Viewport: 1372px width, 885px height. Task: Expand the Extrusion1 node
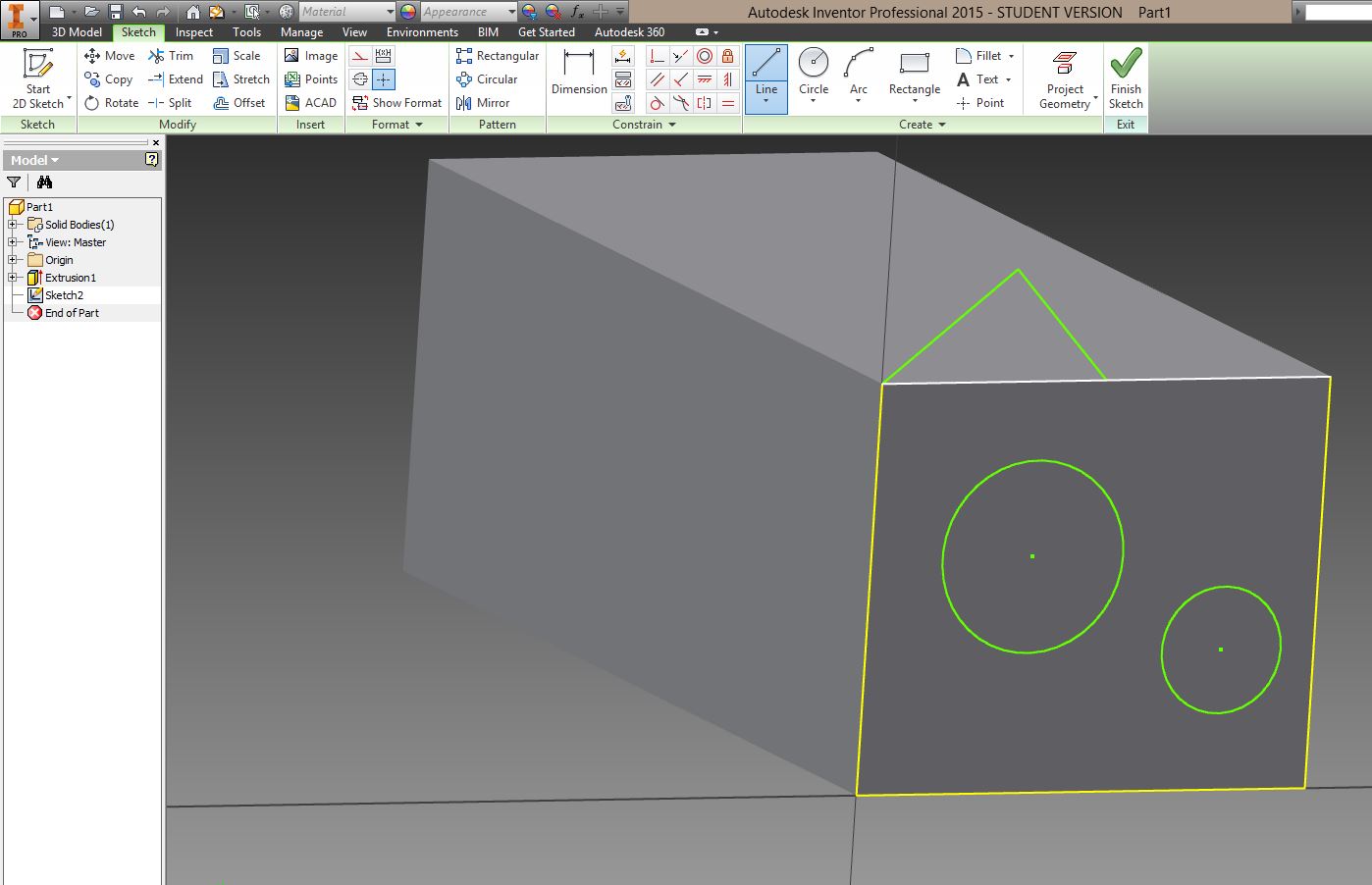tap(13, 278)
